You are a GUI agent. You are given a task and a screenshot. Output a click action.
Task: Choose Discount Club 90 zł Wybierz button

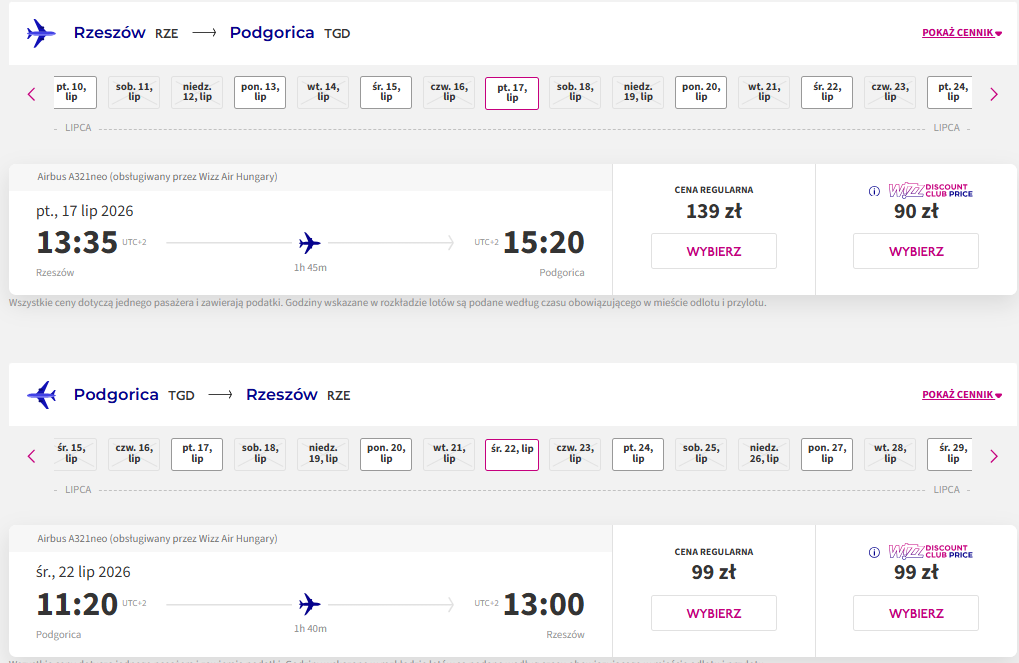pyautogui.click(x=916, y=251)
